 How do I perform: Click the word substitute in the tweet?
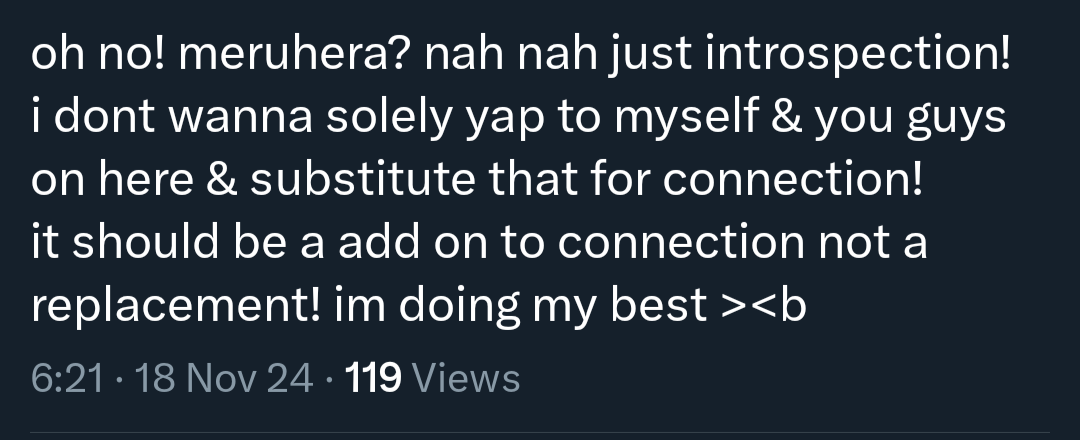(x=362, y=179)
